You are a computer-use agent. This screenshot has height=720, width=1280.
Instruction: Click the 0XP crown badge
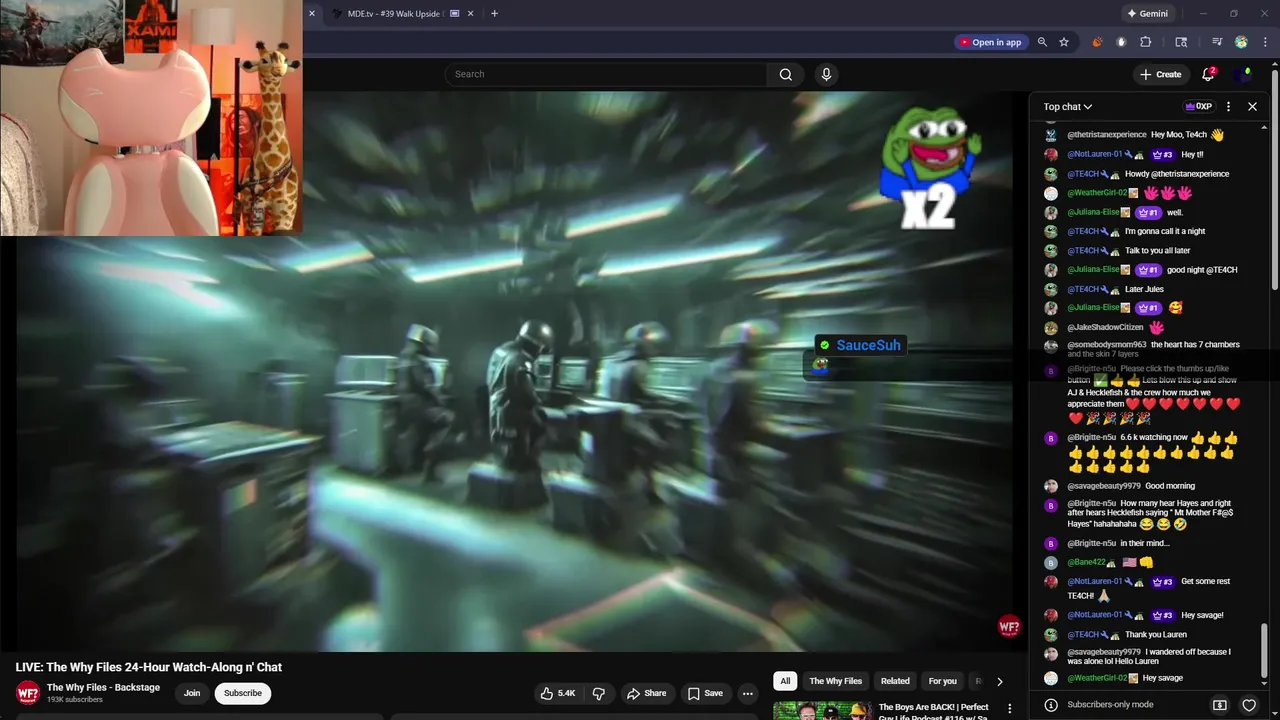1198,106
